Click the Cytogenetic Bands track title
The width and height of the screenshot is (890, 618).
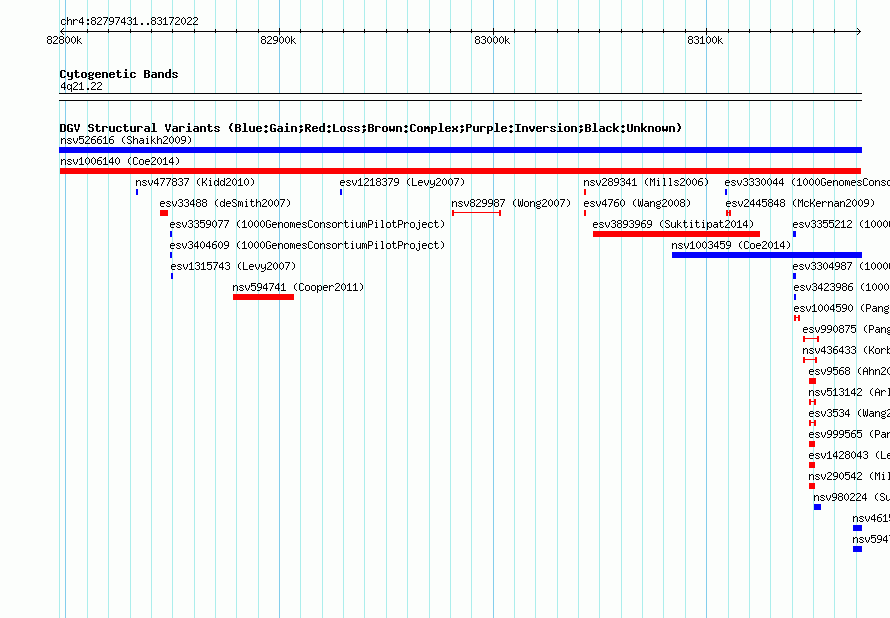pos(119,74)
